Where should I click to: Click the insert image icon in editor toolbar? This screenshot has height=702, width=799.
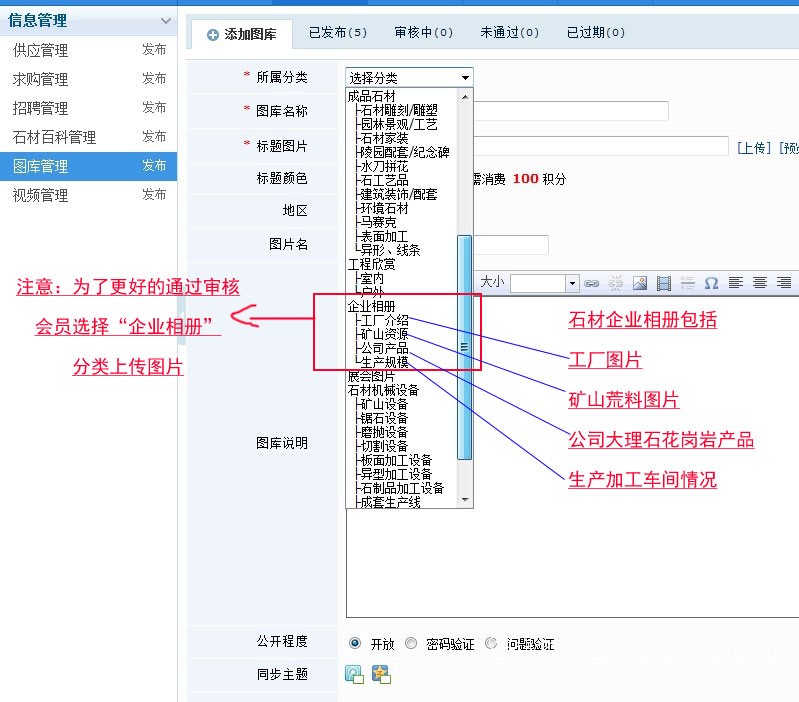point(640,283)
